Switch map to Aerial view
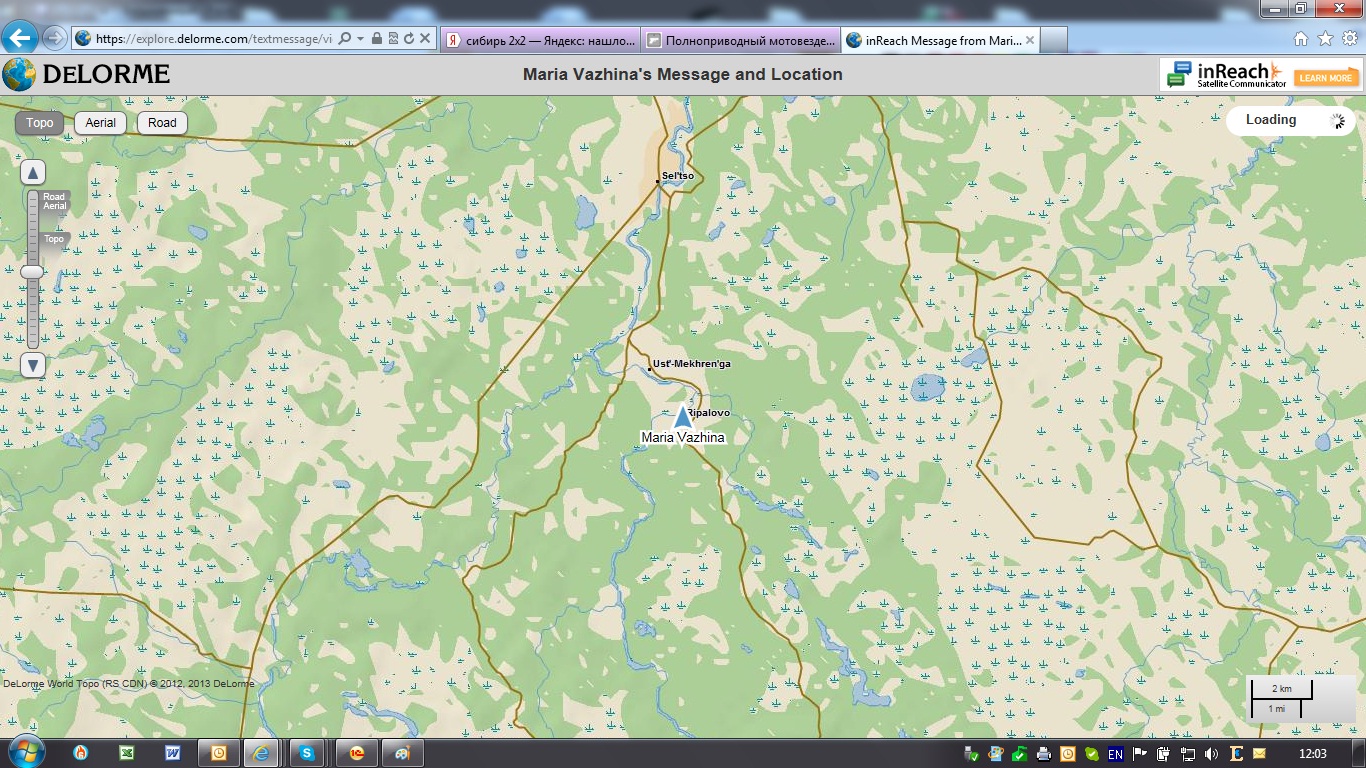Image resolution: width=1366 pixels, height=768 pixels. 100,123
